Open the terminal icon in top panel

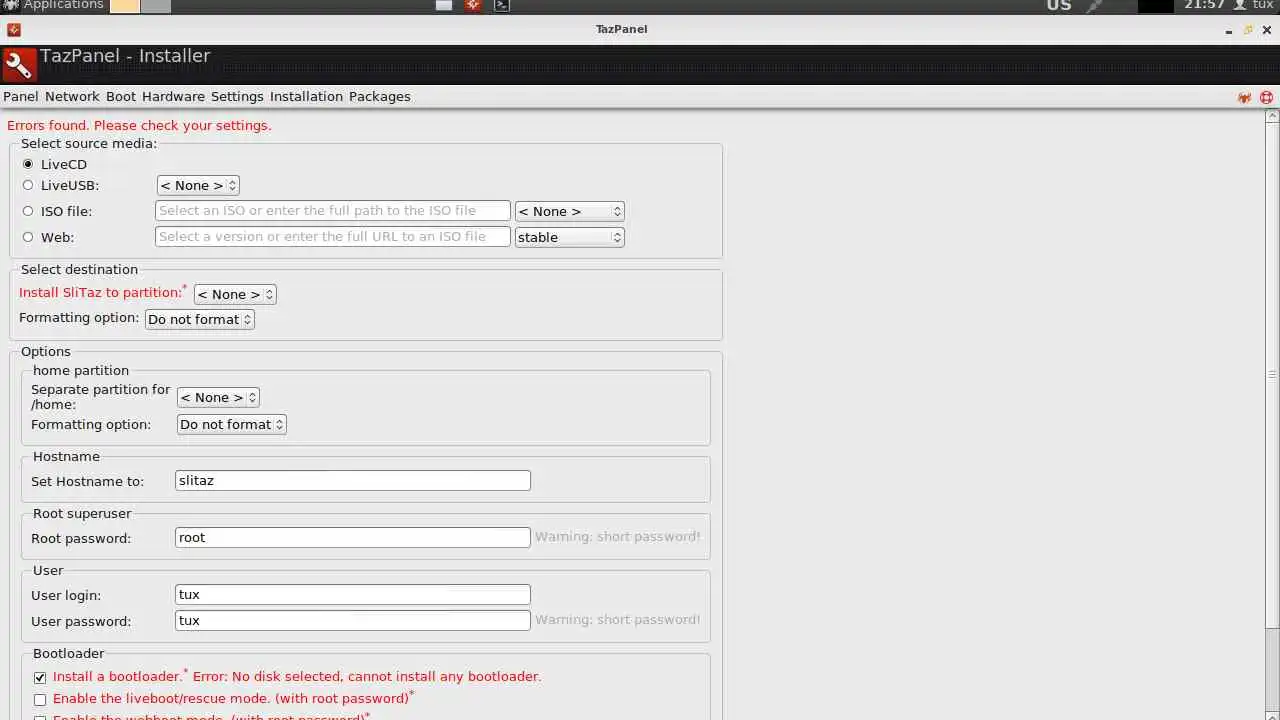tap(503, 5)
